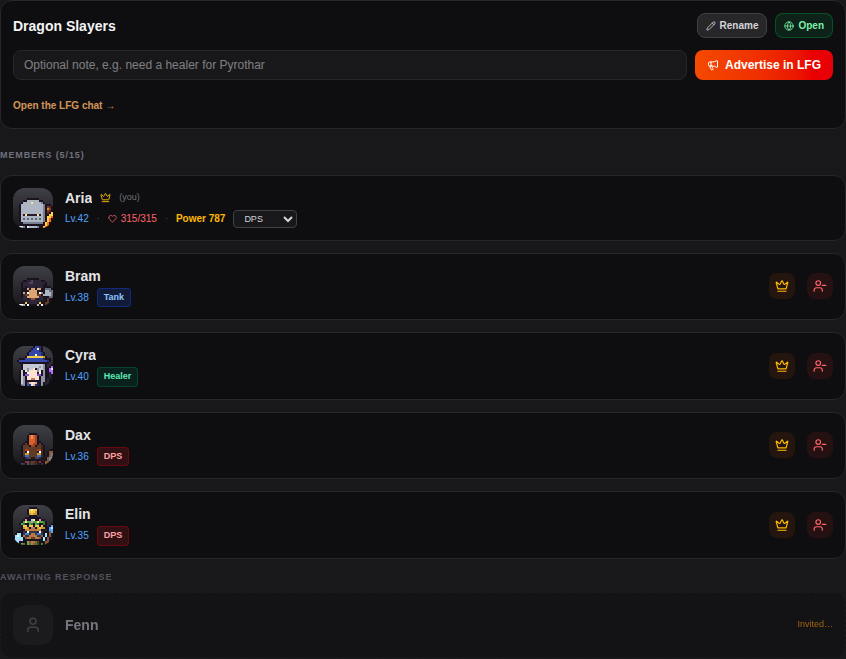Remove Cyra from the party

[x=820, y=366]
